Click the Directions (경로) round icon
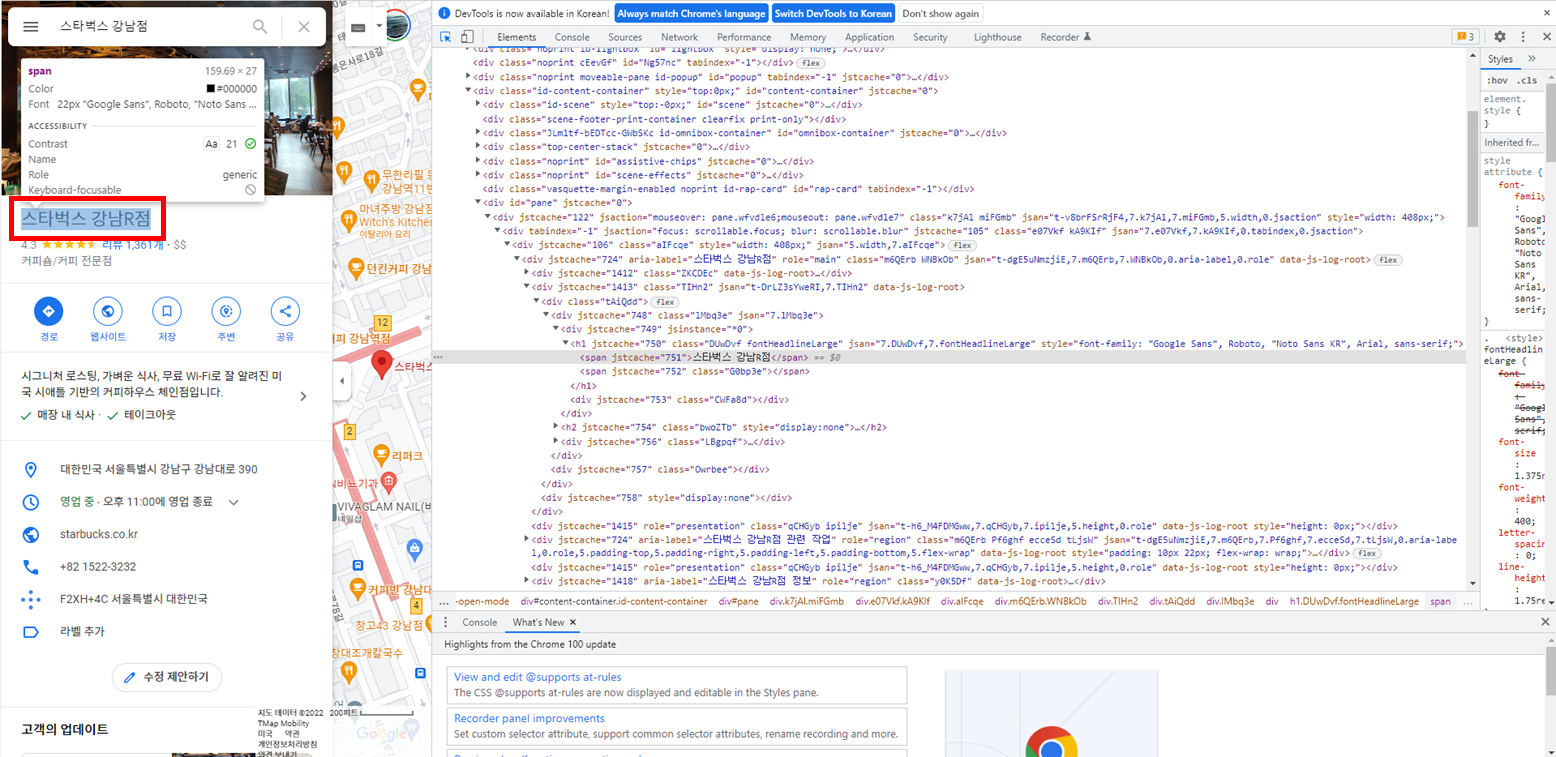Viewport: 1556px width, 757px height. pyautogui.click(x=48, y=311)
